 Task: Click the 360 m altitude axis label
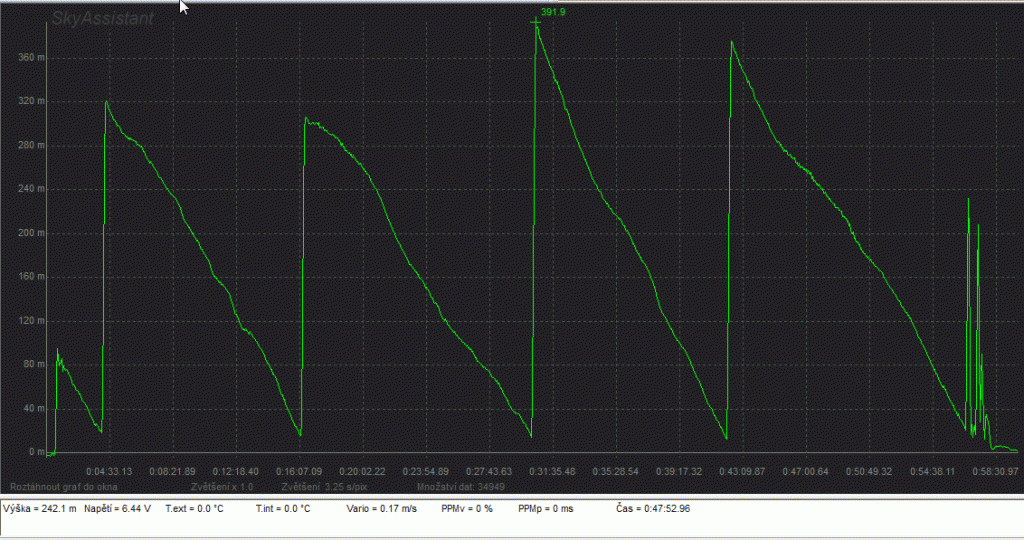[32, 58]
